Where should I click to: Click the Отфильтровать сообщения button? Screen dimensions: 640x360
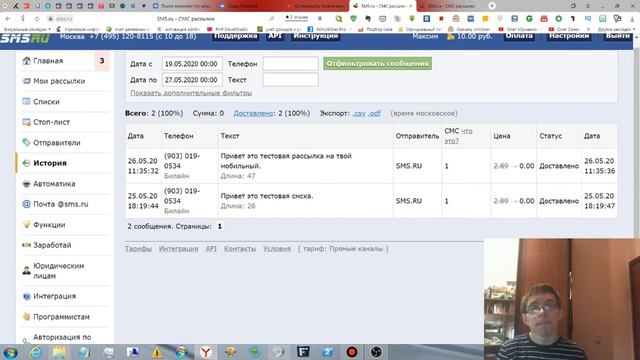[378, 63]
